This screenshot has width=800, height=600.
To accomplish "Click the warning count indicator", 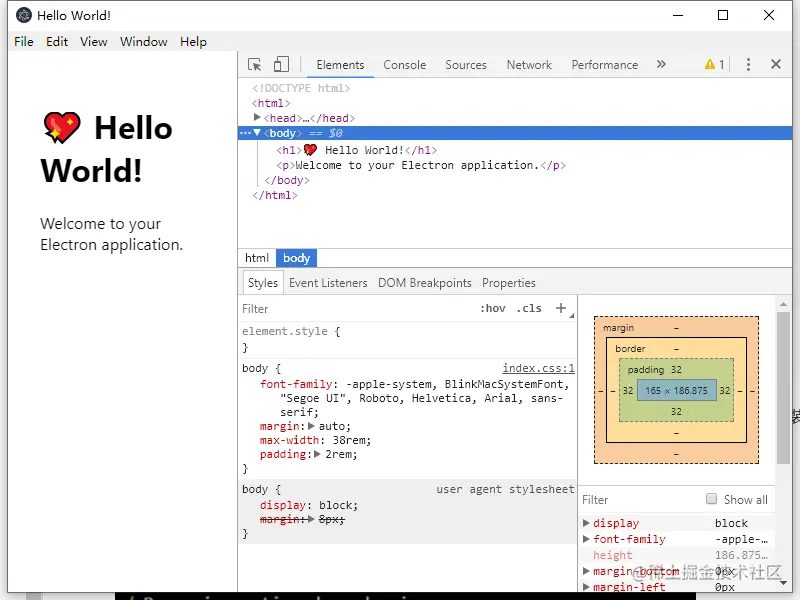I will coord(714,64).
